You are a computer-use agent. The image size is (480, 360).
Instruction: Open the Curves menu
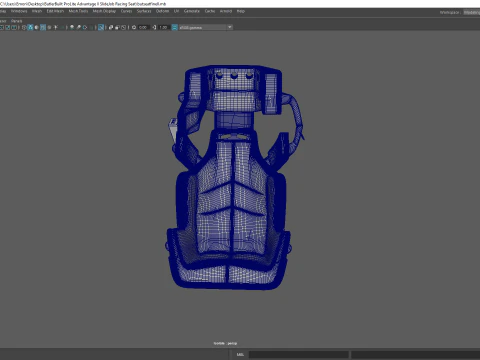126,11
